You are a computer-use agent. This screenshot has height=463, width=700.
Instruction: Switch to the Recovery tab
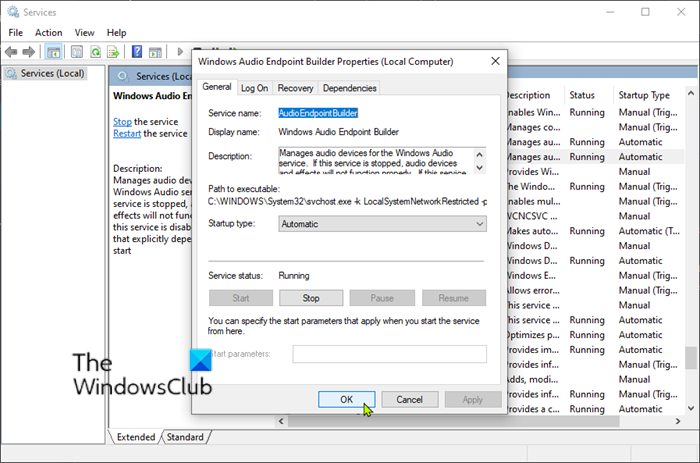(x=296, y=88)
